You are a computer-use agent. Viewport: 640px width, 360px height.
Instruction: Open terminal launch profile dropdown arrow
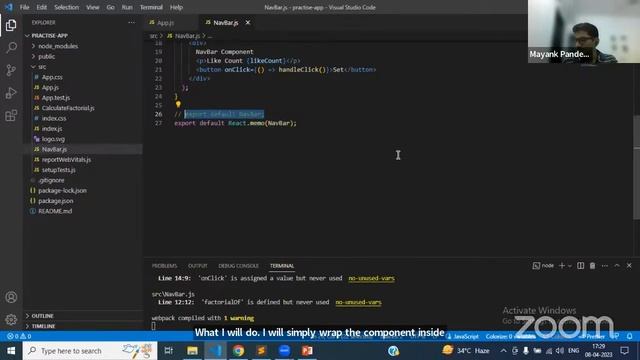click(570, 266)
